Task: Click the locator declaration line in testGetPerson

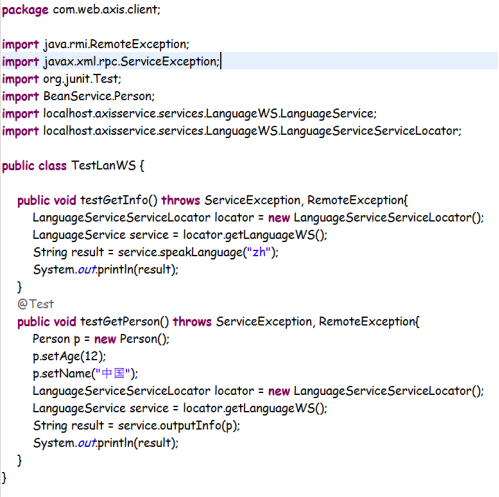Action: pos(258,391)
